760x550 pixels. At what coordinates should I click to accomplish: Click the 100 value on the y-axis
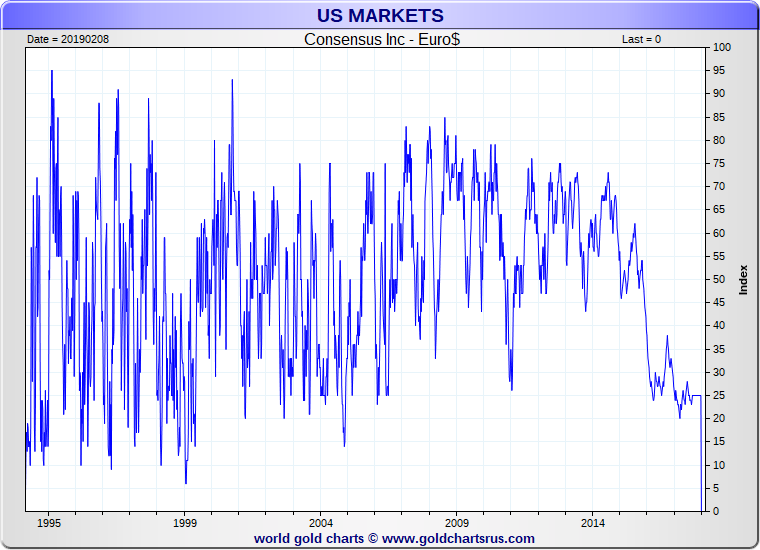(722, 47)
